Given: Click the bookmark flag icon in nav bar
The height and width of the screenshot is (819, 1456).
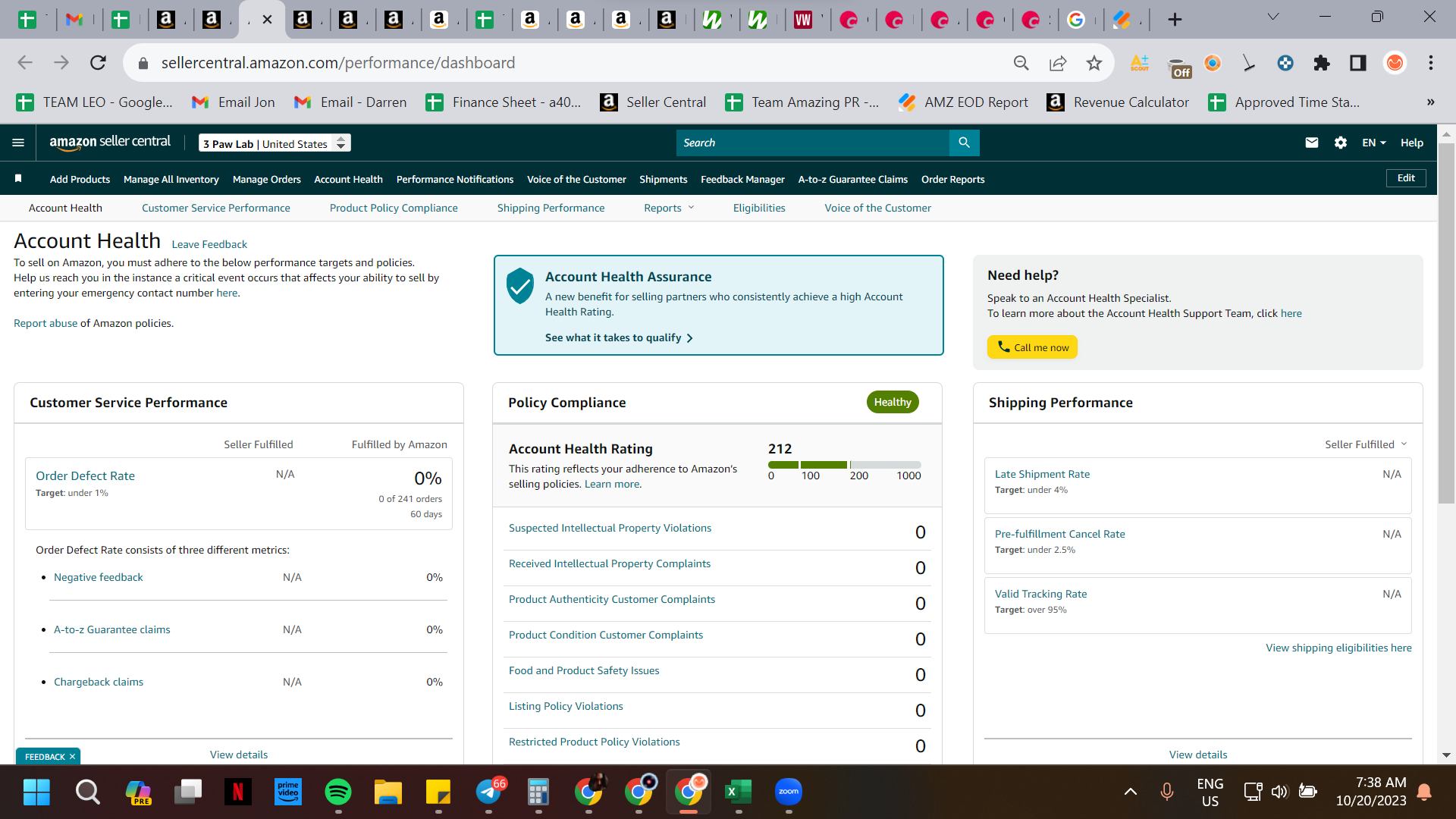Looking at the screenshot, I should tap(18, 178).
